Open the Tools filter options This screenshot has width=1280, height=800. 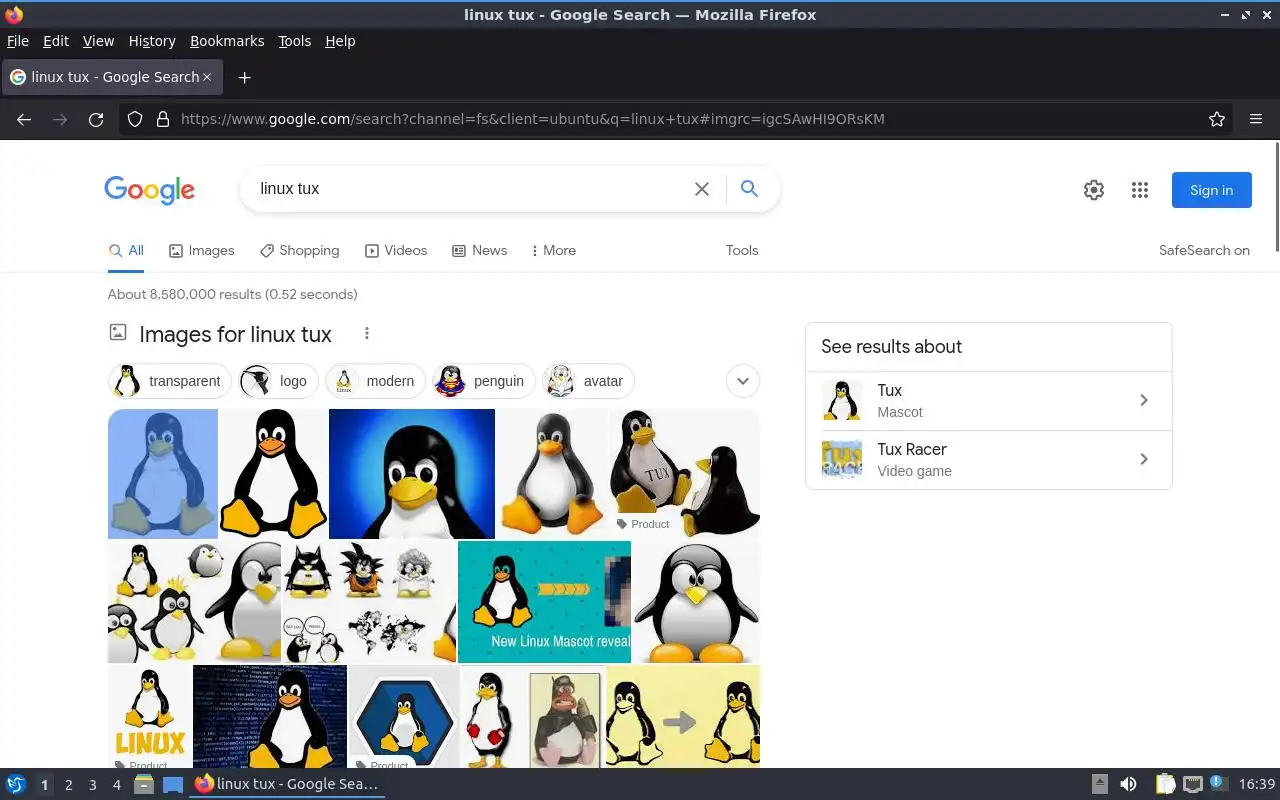tap(742, 250)
